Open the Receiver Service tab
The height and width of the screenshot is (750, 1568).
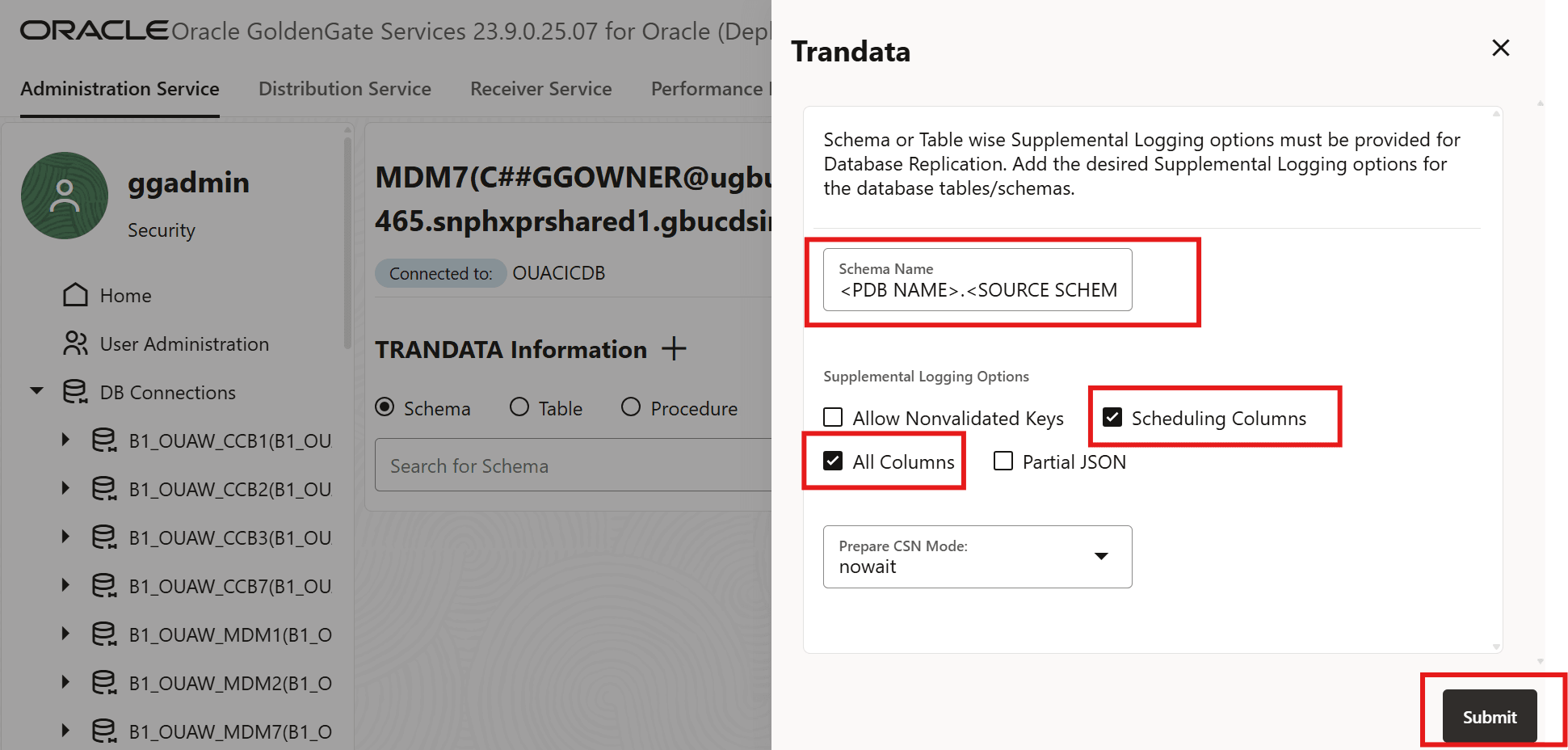540,89
